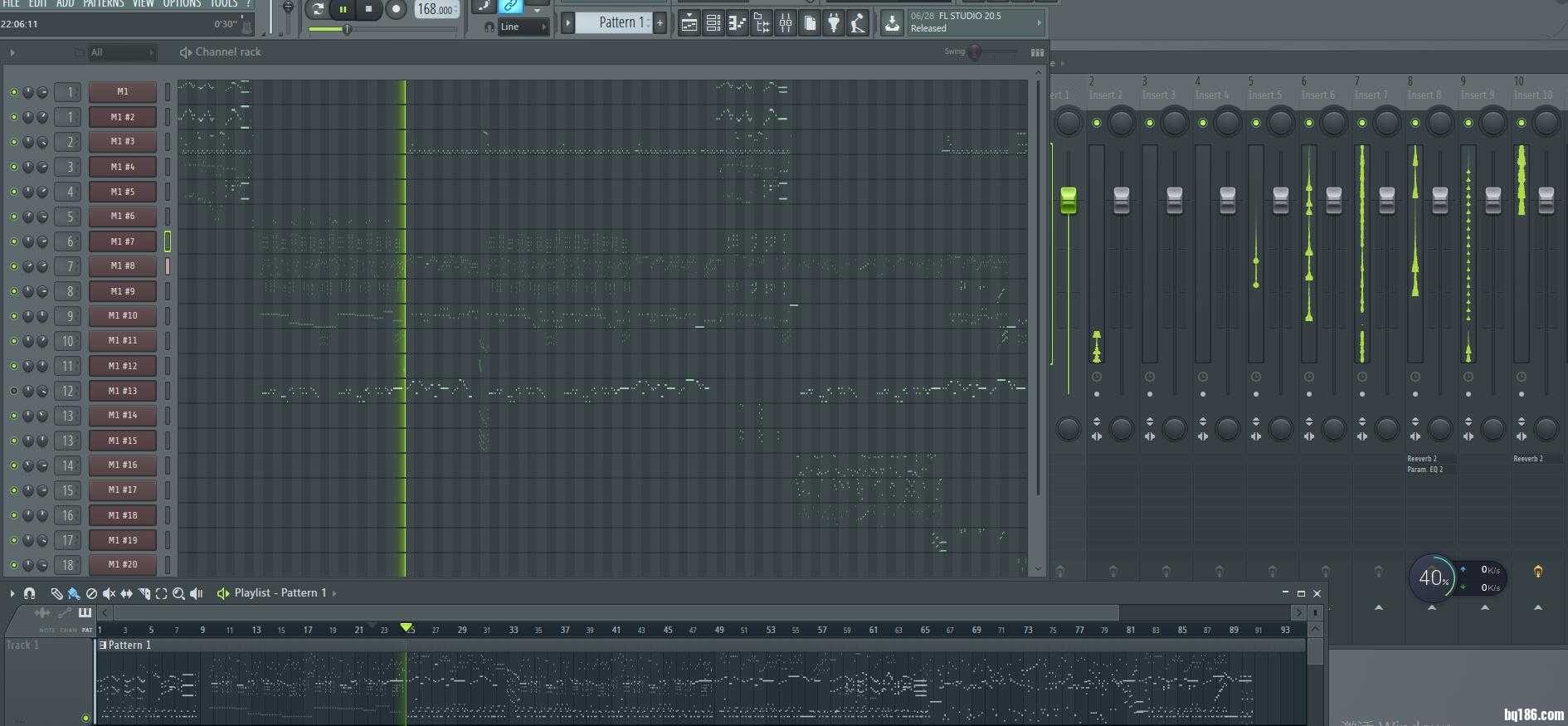1568x726 pixels.
Task: Mute channel M1 #18 with green LED
Action: (13, 515)
